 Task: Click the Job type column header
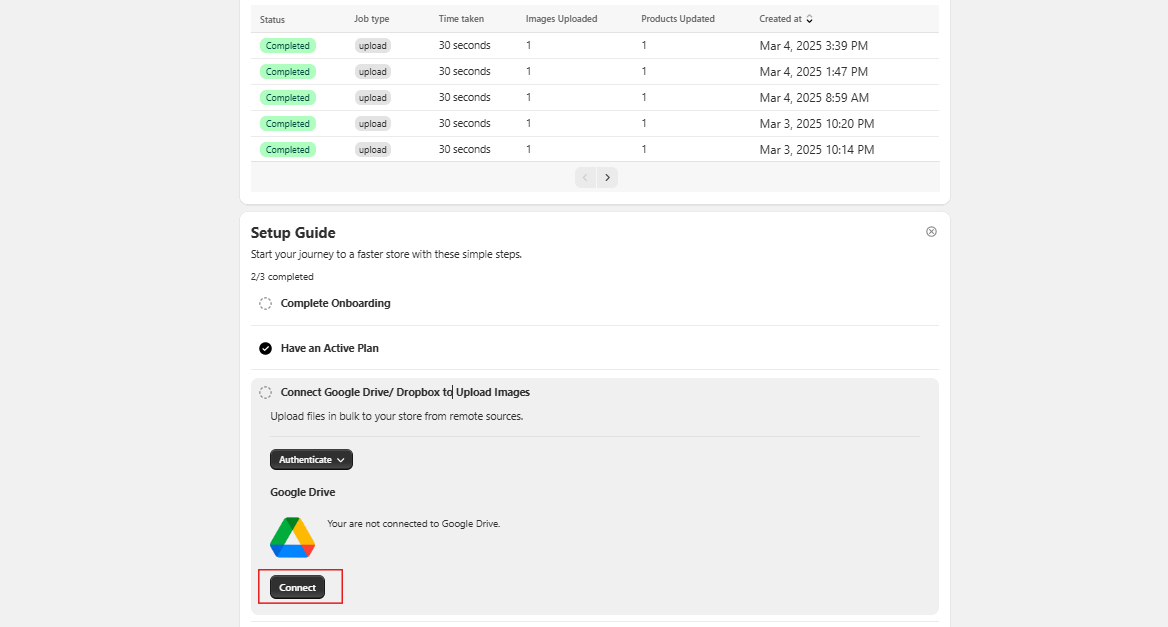point(371,19)
